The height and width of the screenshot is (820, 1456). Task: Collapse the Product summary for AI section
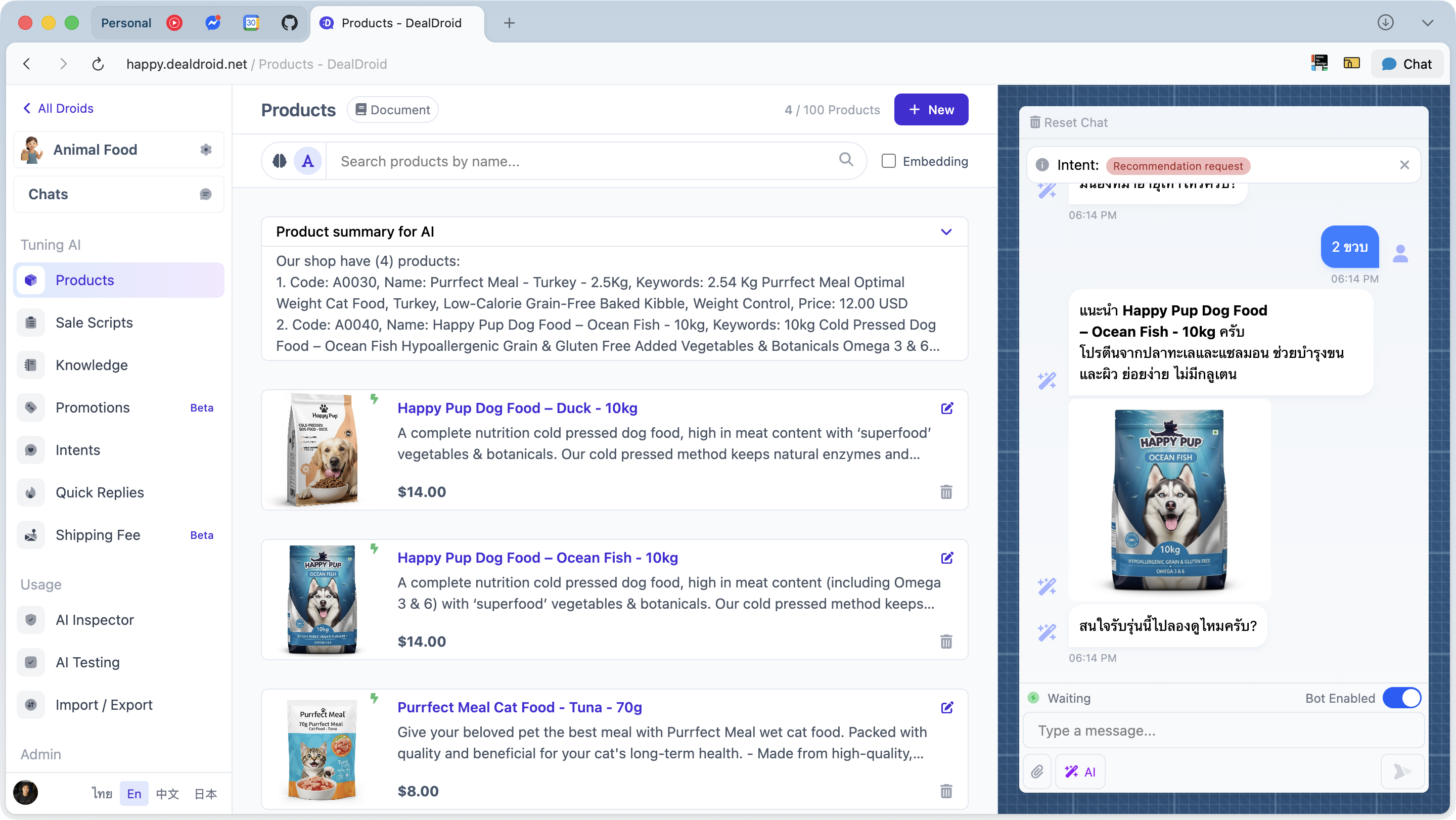[x=946, y=232]
